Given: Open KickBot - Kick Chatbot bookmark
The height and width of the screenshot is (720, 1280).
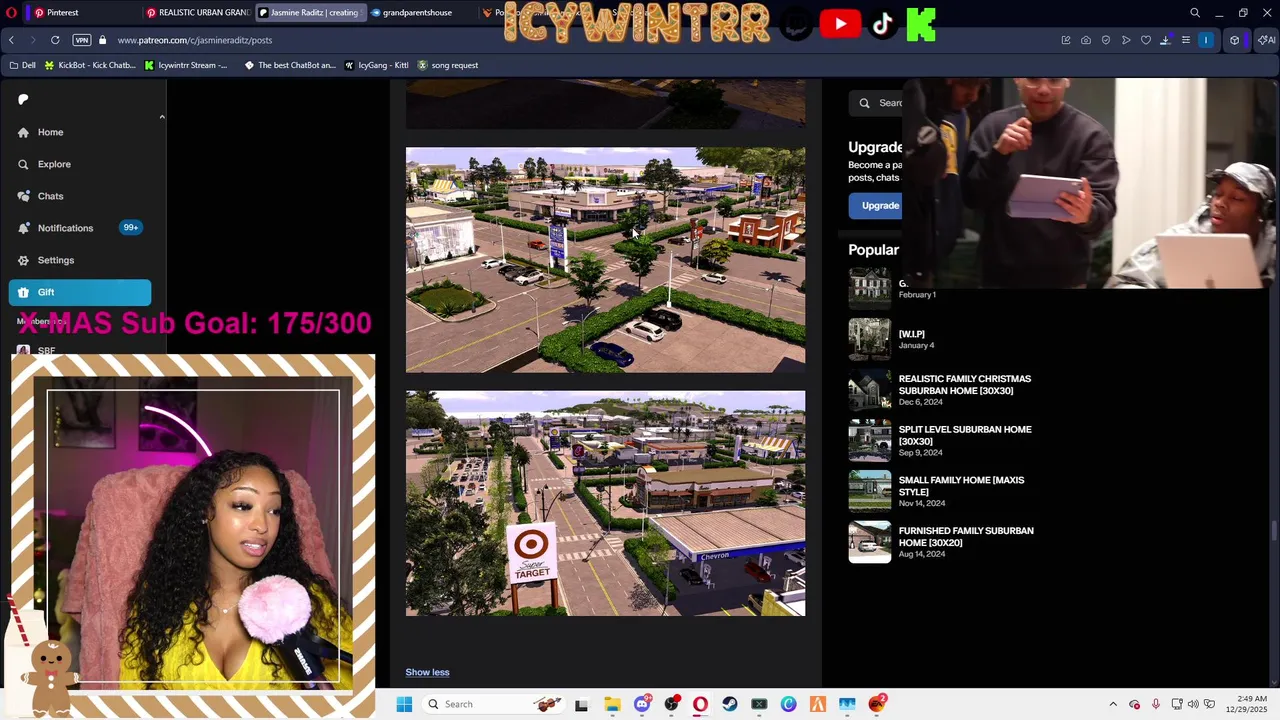Looking at the screenshot, I should 89,65.
